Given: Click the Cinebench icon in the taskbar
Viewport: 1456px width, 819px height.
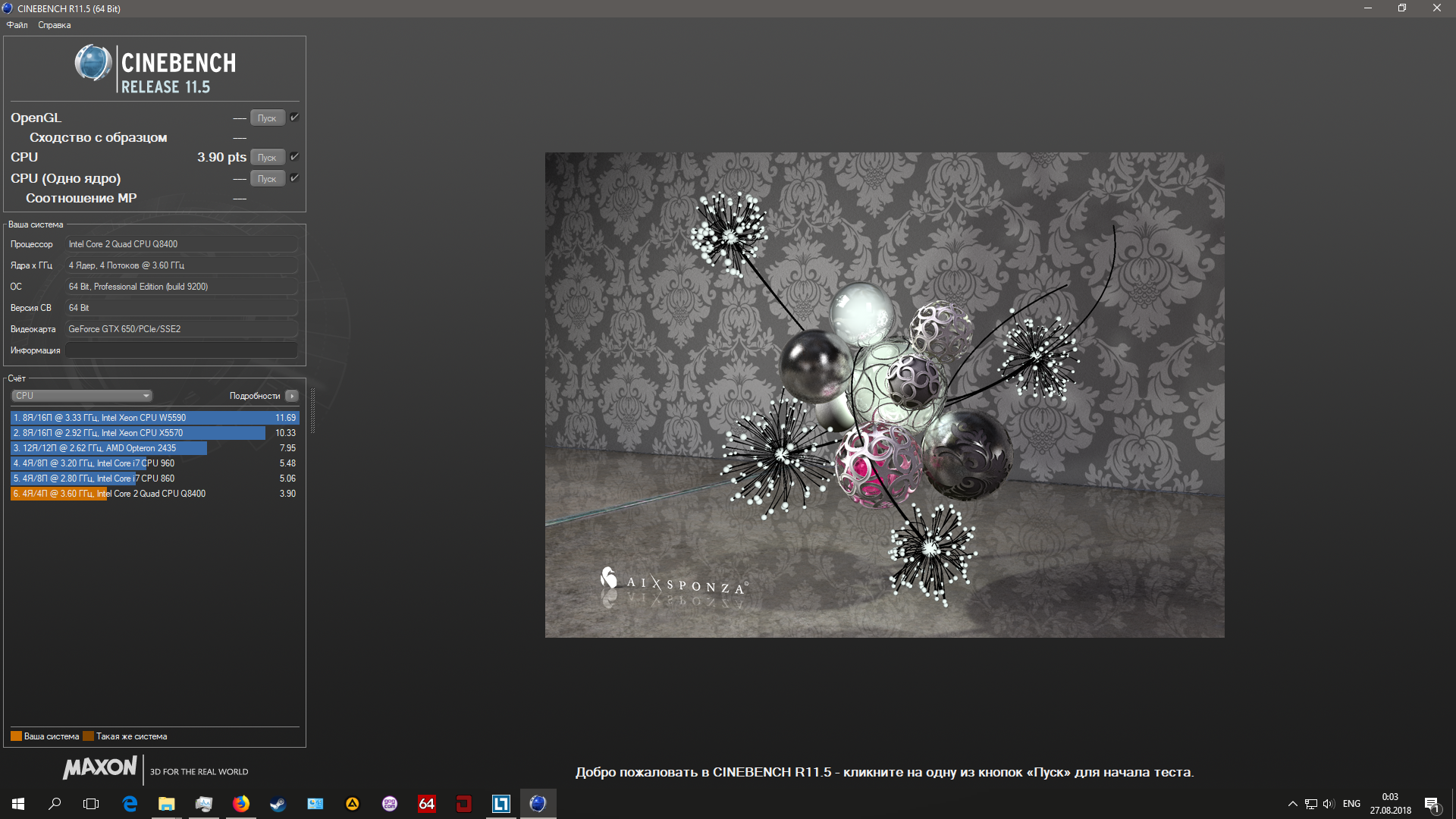Looking at the screenshot, I should [538, 804].
